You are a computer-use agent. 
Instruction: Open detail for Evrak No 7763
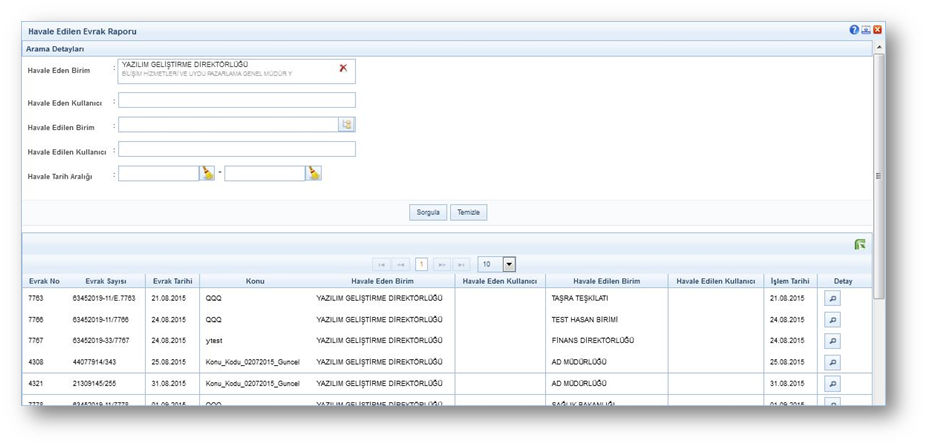832,299
